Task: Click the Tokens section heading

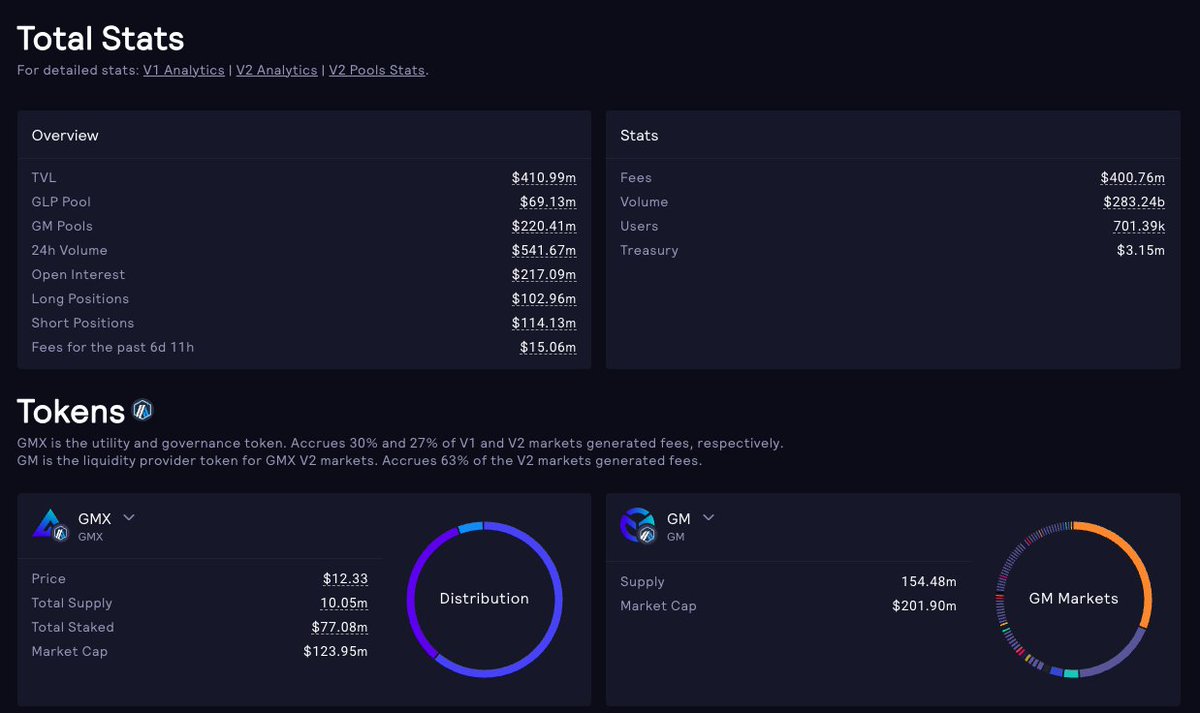Action: pos(71,411)
